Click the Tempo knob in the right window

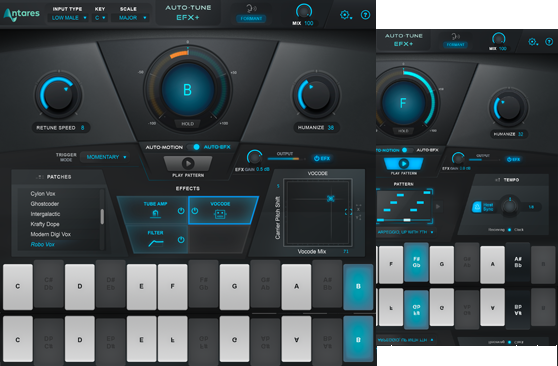[510, 206]
